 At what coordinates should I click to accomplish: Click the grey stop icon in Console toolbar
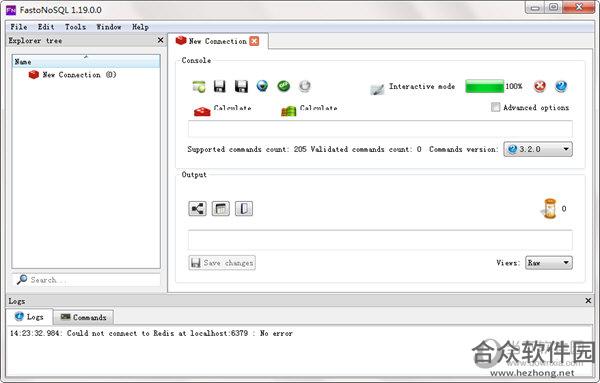[x=305, y=86]
